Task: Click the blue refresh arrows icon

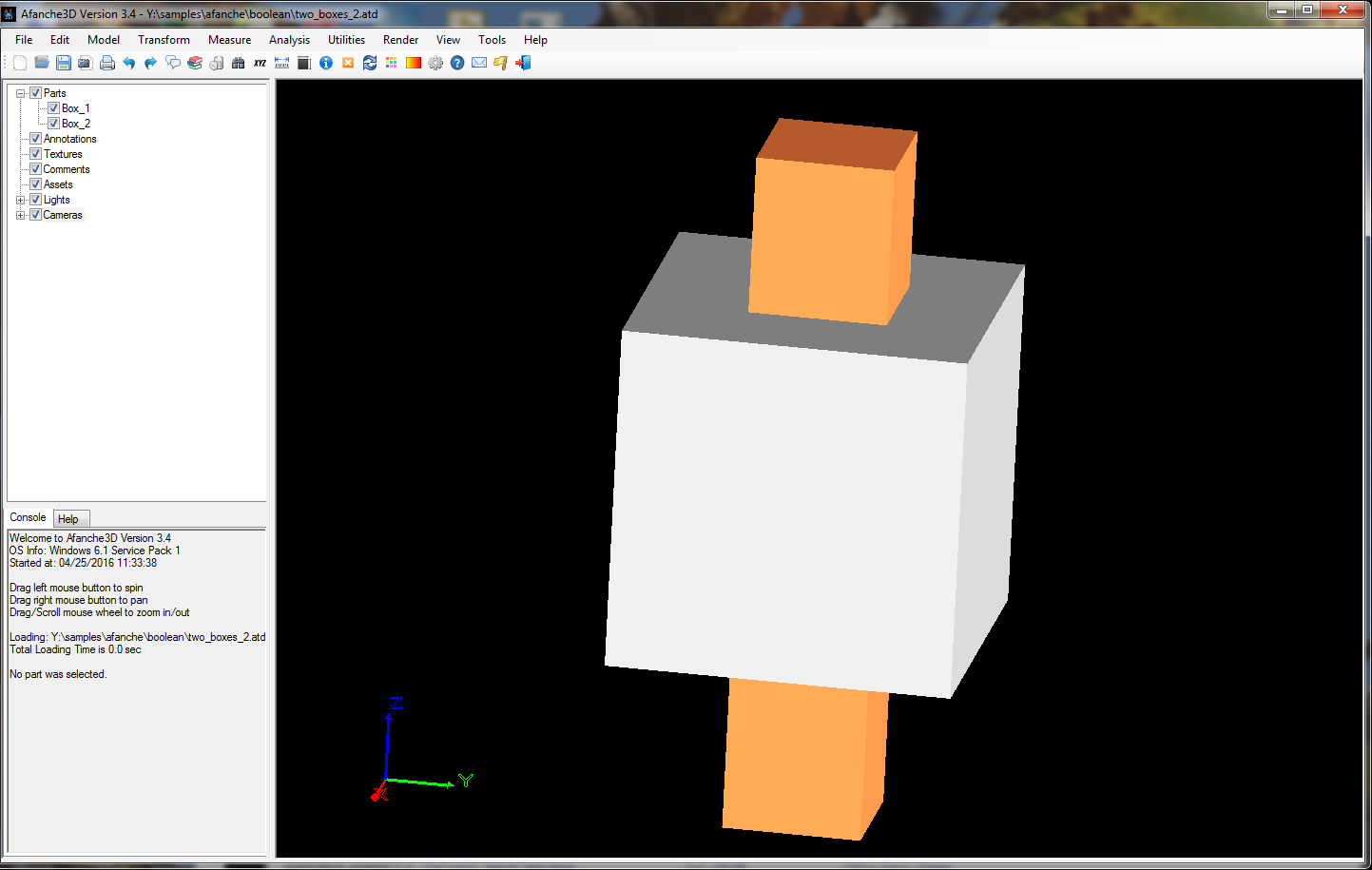Action: coord(370,63)
